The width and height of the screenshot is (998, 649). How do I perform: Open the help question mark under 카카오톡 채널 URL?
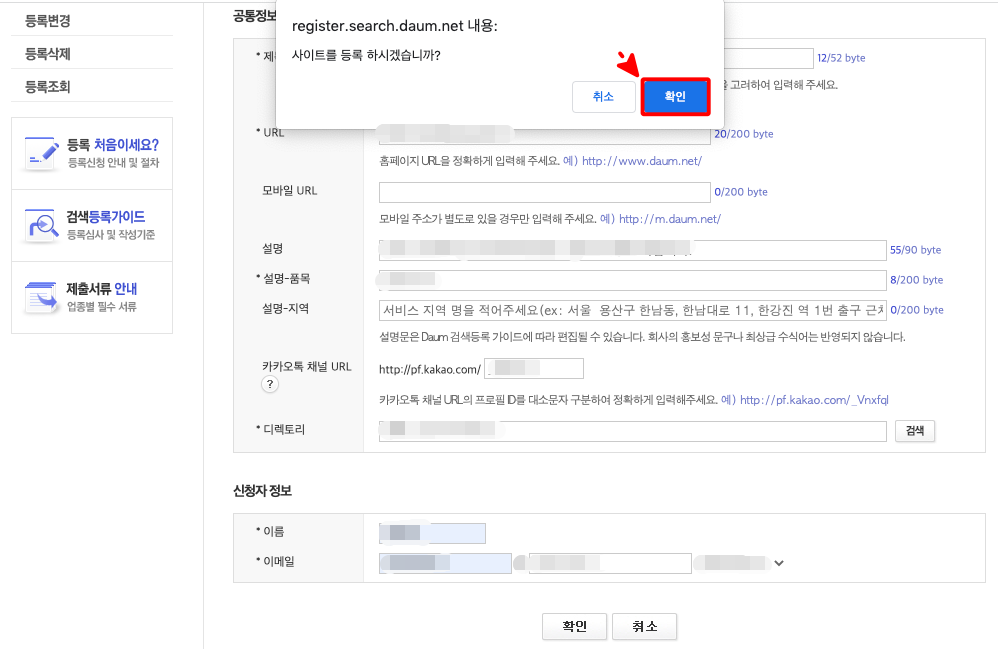tap(269, 383)
